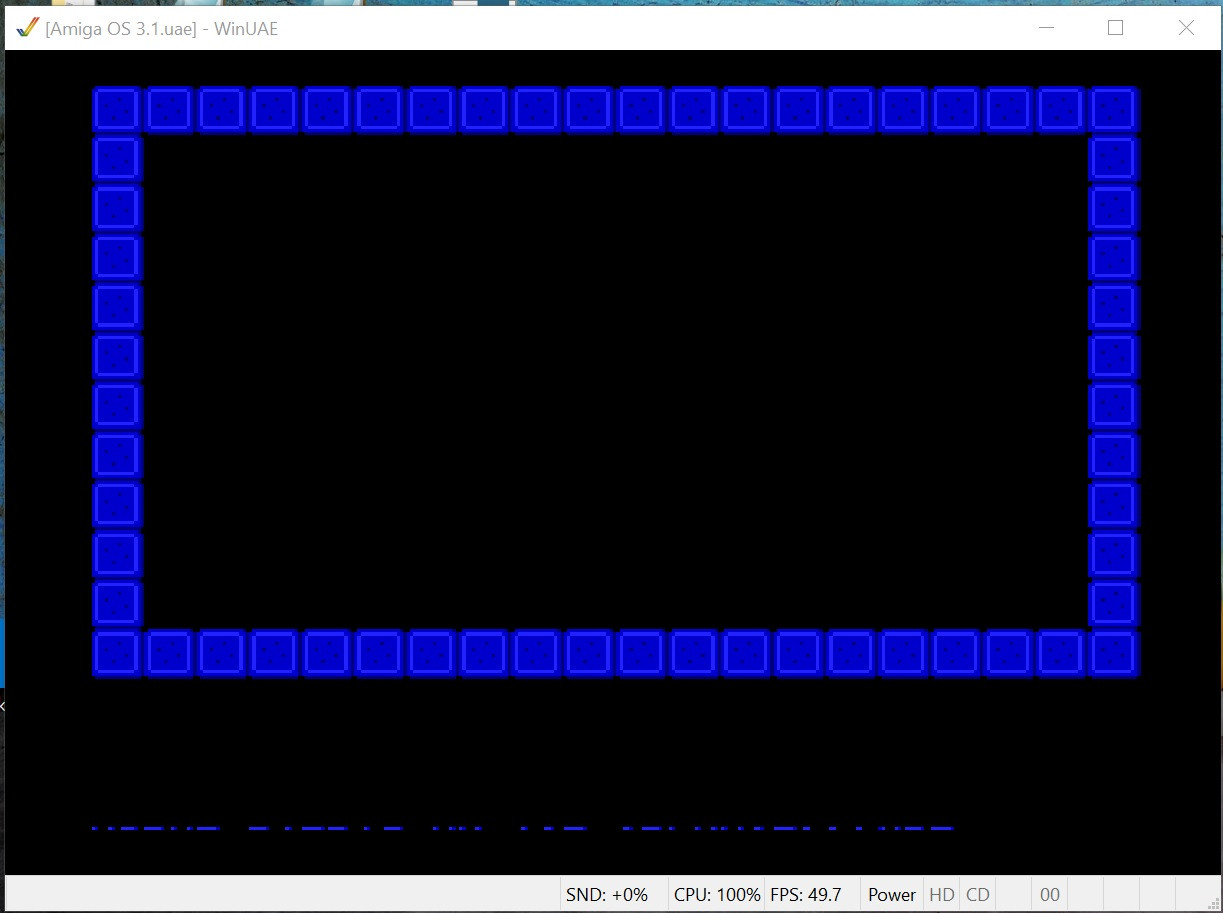Click the Power LED indicator in status bar

(891, 895)
